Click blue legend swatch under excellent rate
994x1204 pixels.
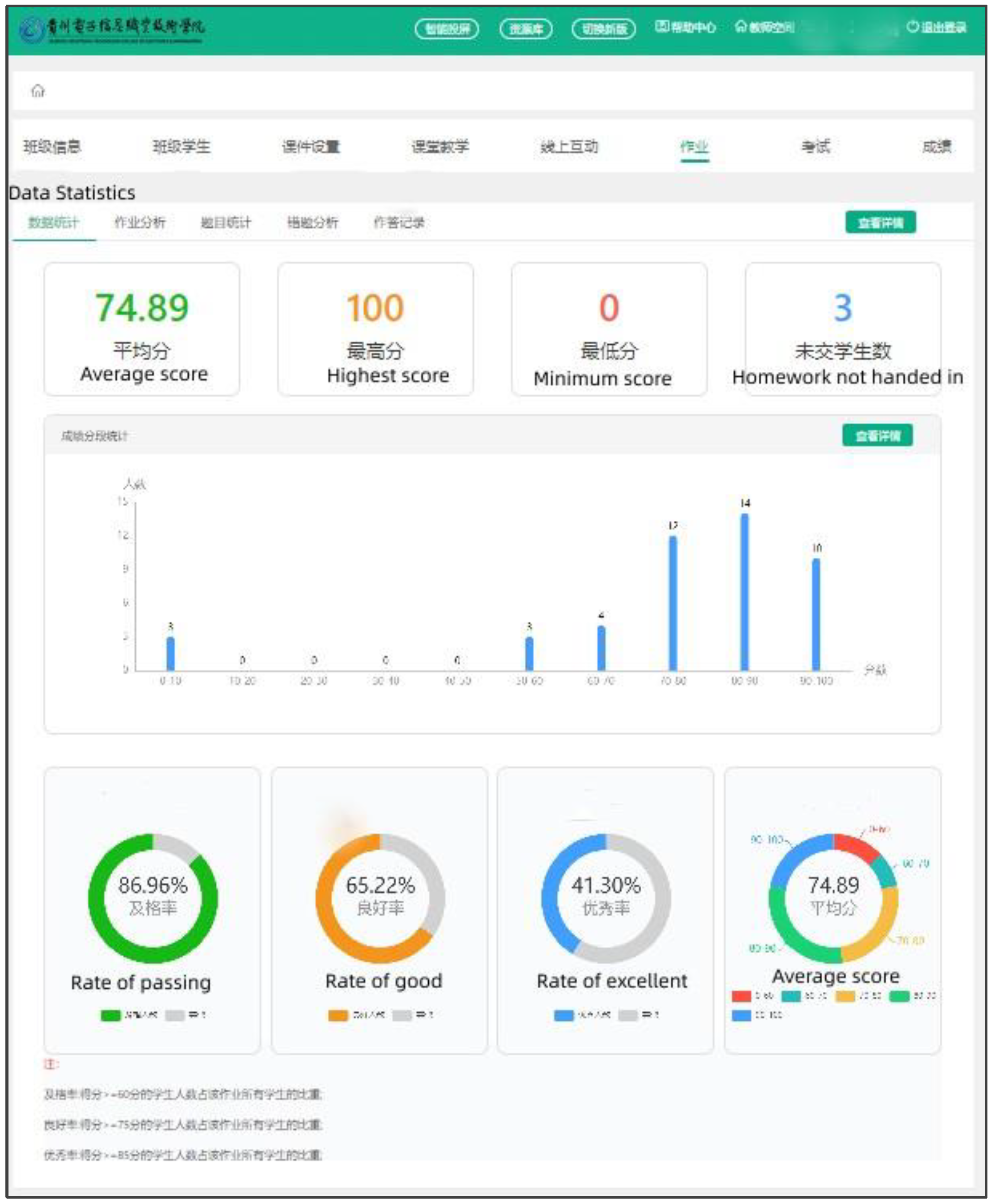pos(564,1016)
